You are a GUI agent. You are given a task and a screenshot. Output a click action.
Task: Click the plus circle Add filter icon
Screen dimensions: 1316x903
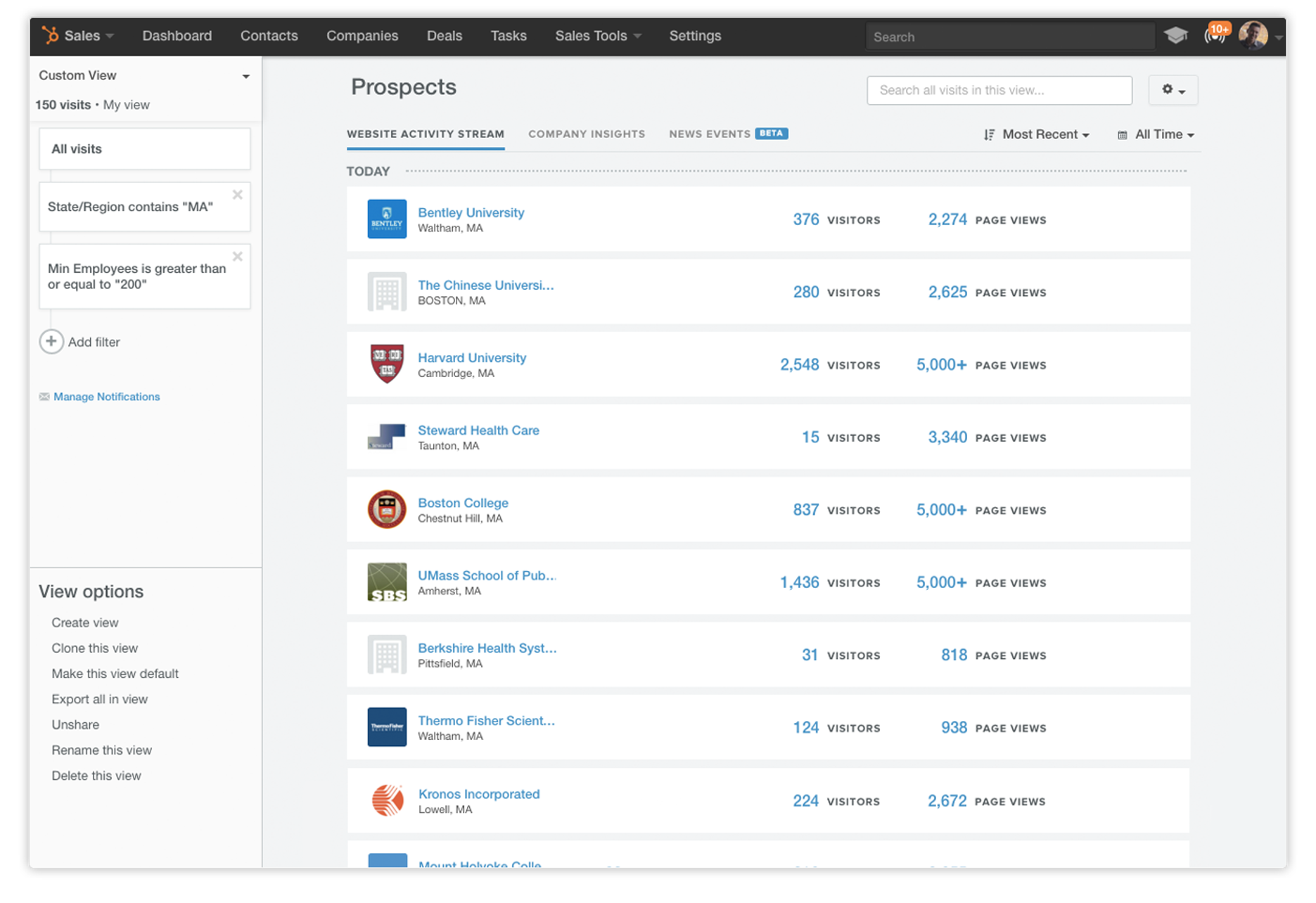(51, 342)
